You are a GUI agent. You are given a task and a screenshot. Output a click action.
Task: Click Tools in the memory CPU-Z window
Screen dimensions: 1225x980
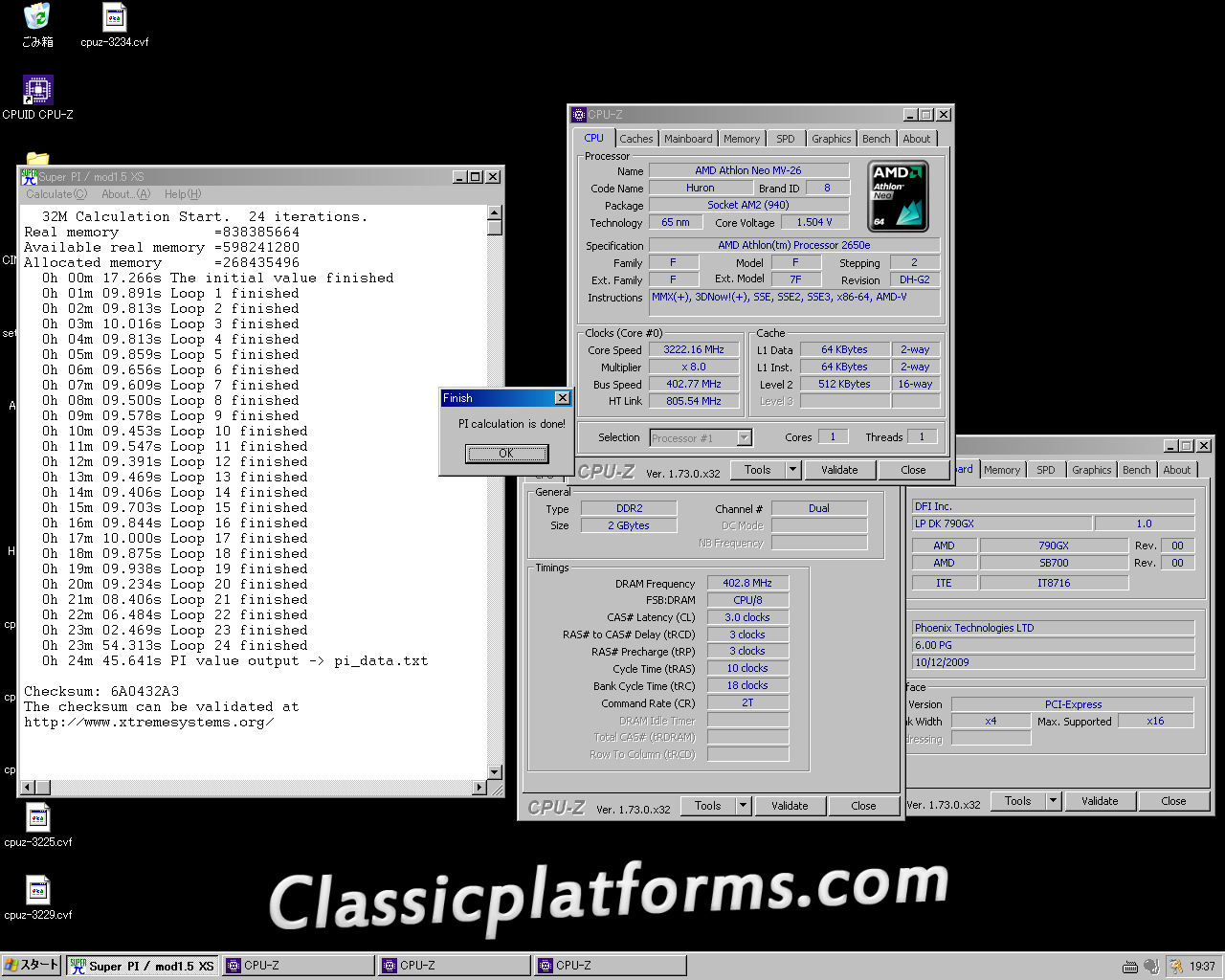708,806
